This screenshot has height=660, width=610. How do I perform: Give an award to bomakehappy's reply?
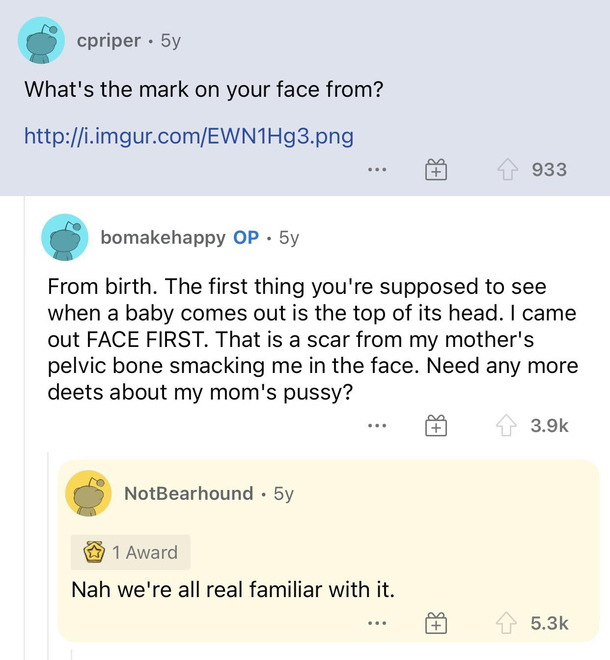[x=436, y=426]
